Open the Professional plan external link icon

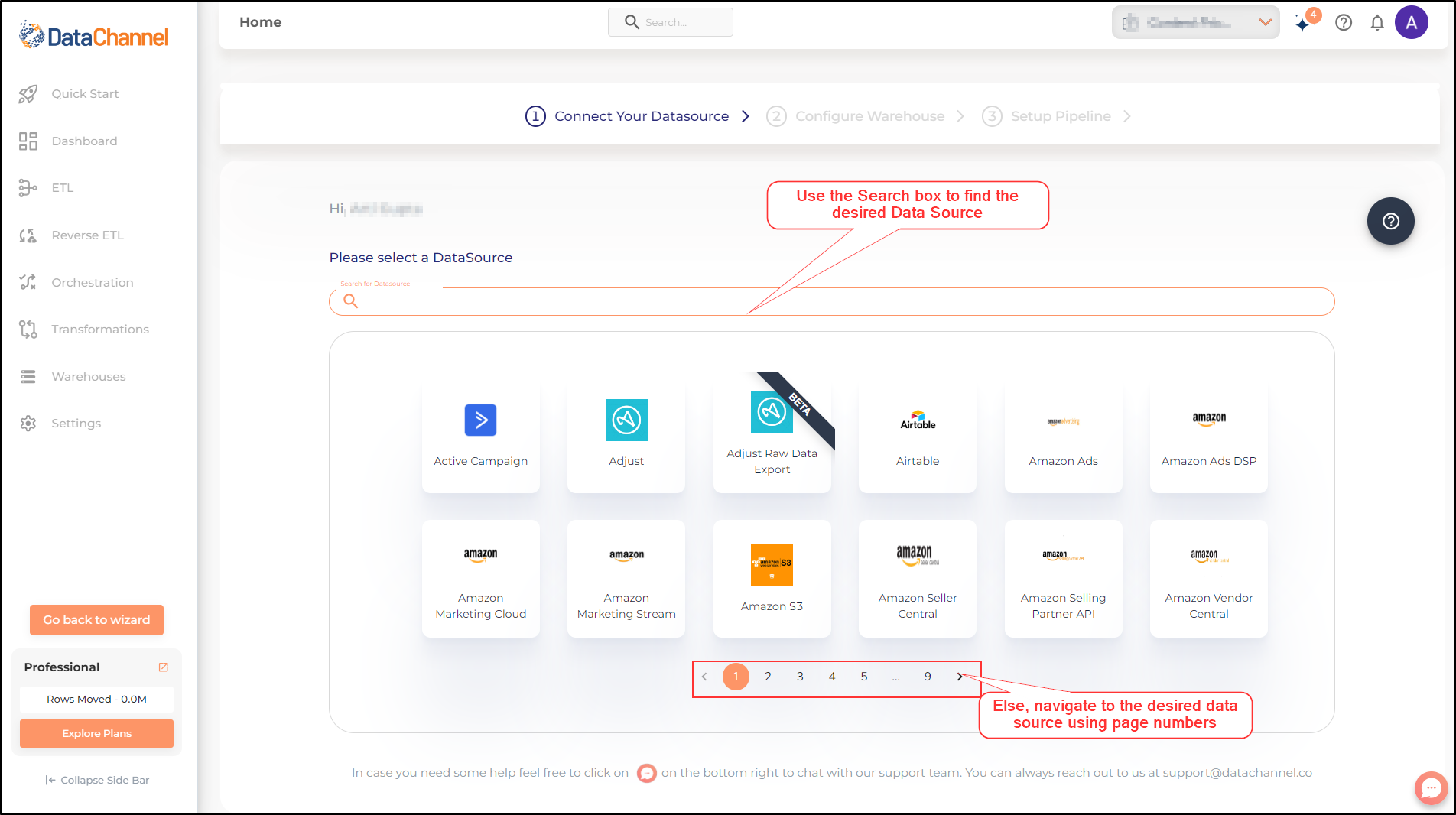point(163,667)
